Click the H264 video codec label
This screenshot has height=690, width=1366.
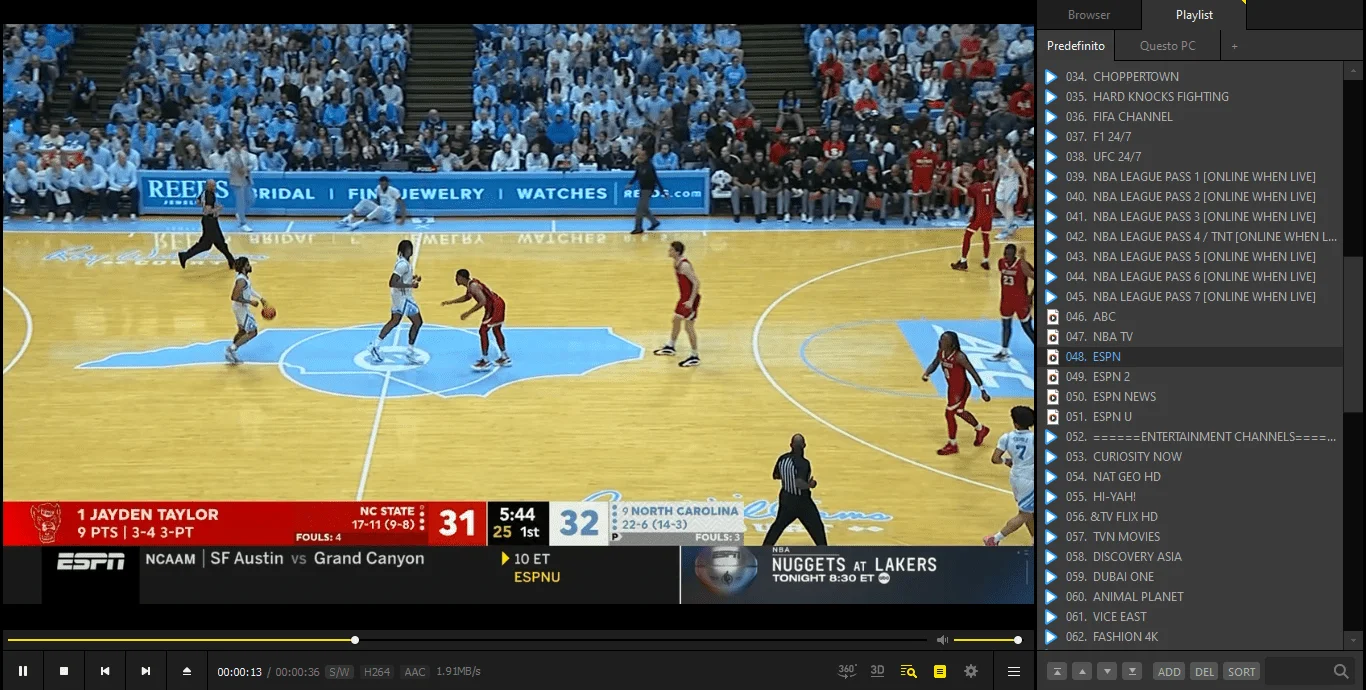coord(377,672)
